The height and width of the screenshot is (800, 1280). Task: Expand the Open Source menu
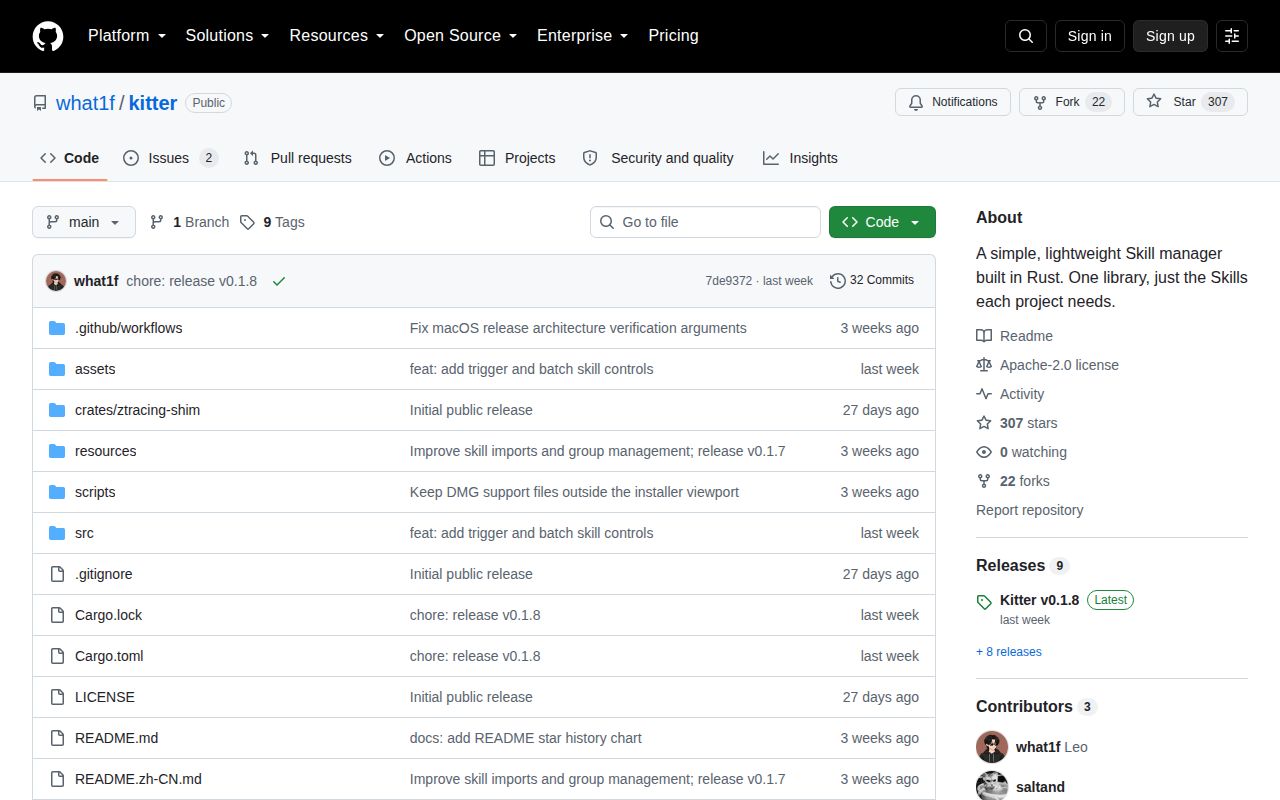point(461,35)
